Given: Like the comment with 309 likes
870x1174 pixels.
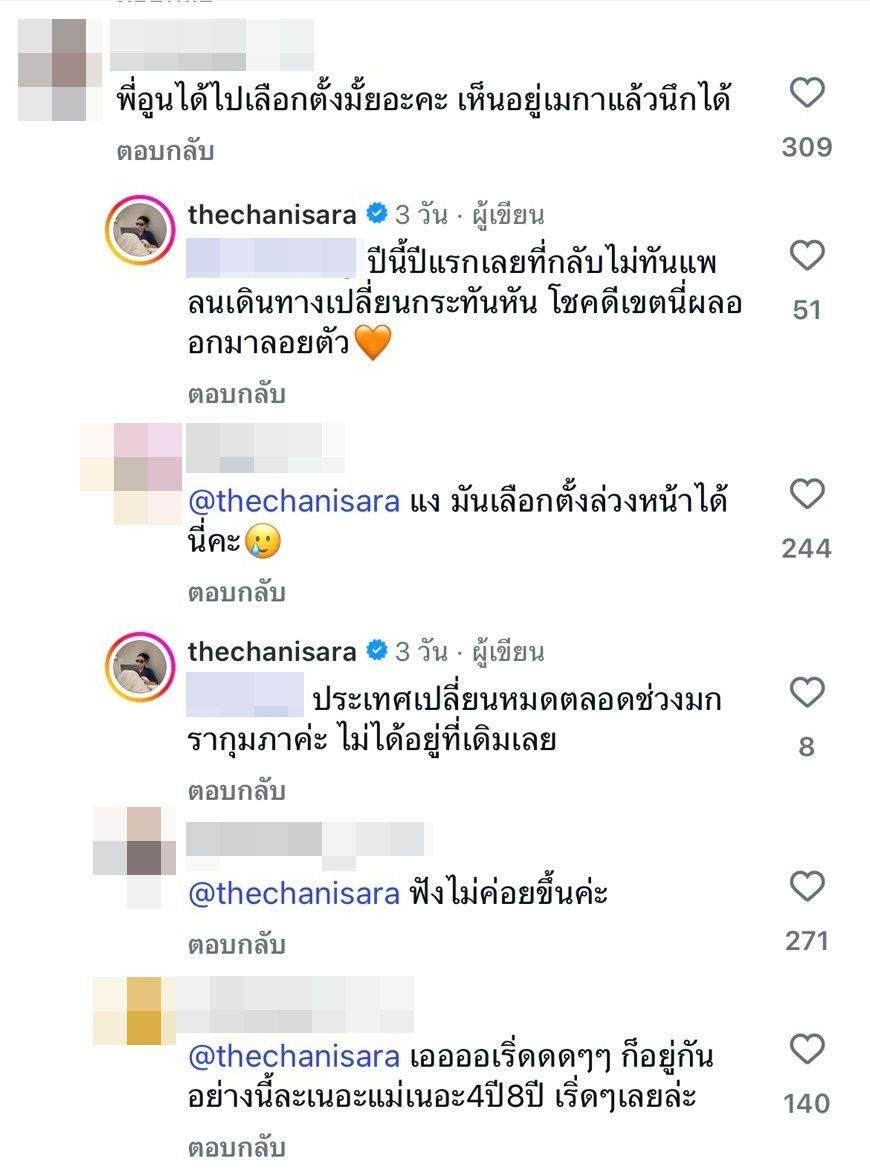Looking at the screenshot, I should pyautogui.click(x=806, y=95).
